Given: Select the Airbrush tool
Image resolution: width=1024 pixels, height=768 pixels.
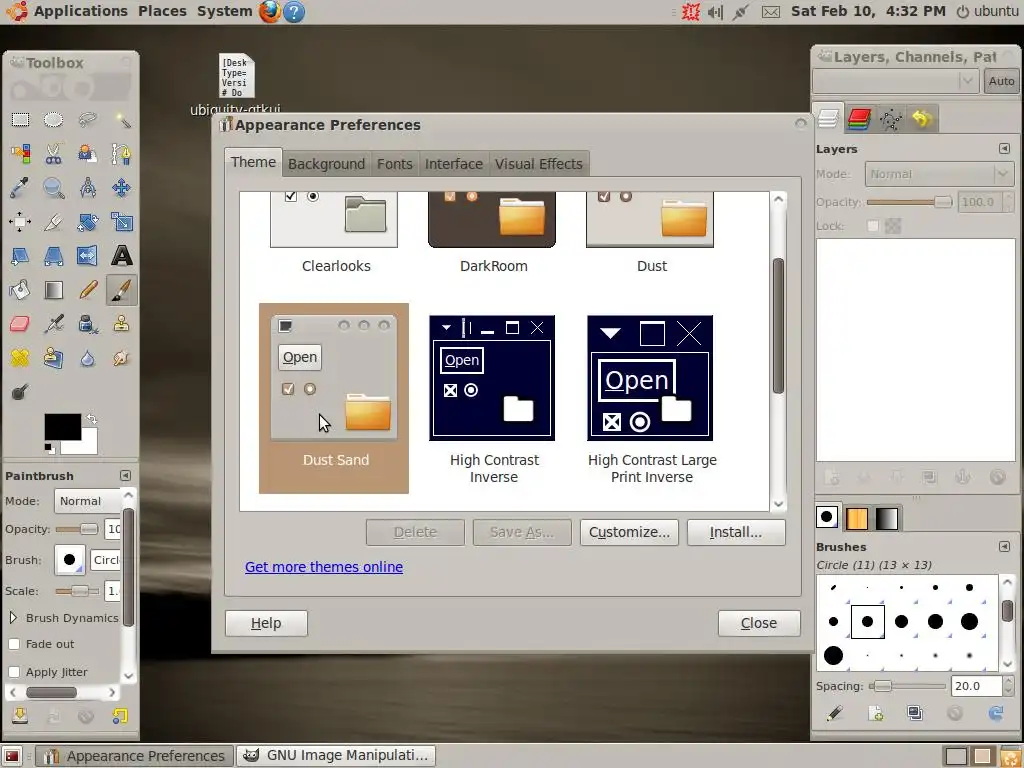Looking at the screenshot, I should pyautogui.click(x=54, y=323).
